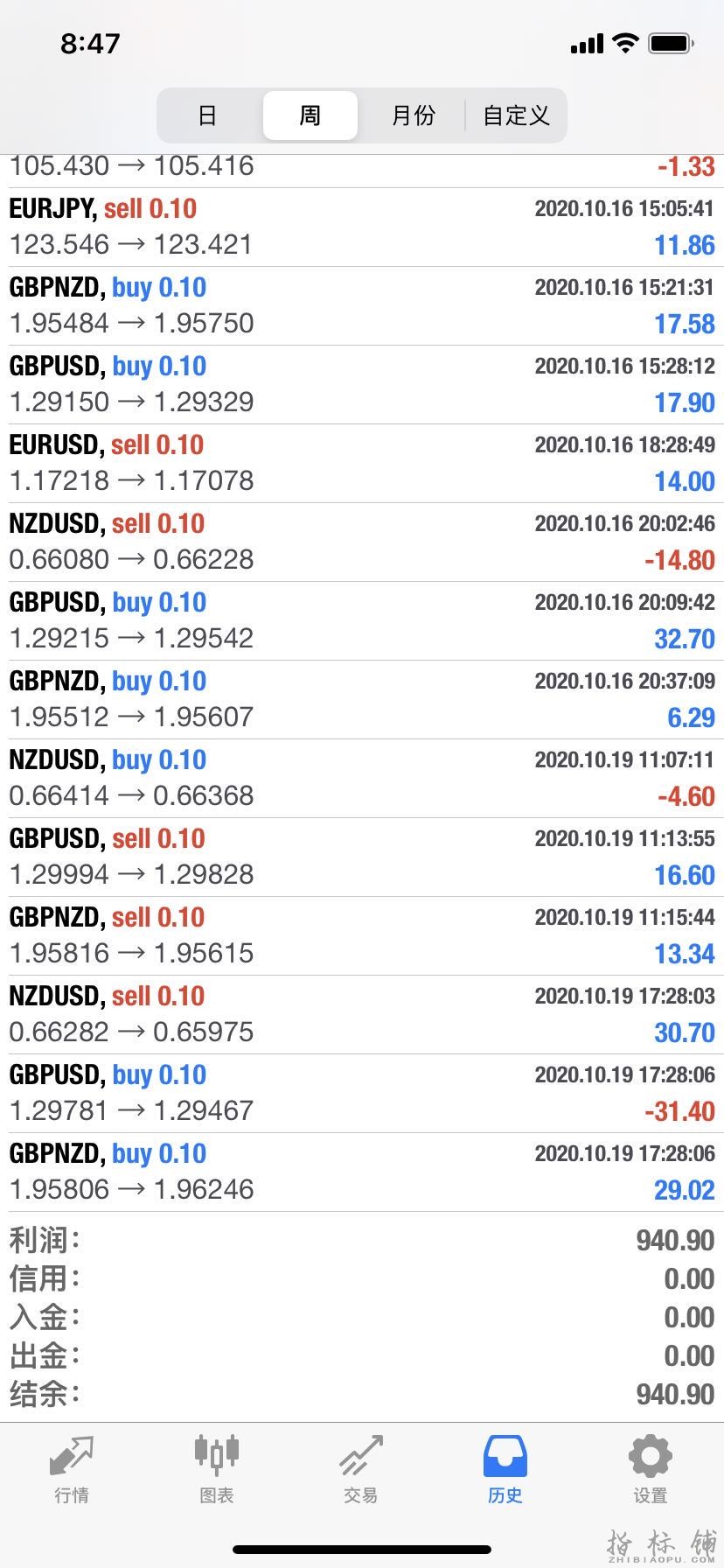Open the 行情 quotes tab icon

pos(71,1456)
